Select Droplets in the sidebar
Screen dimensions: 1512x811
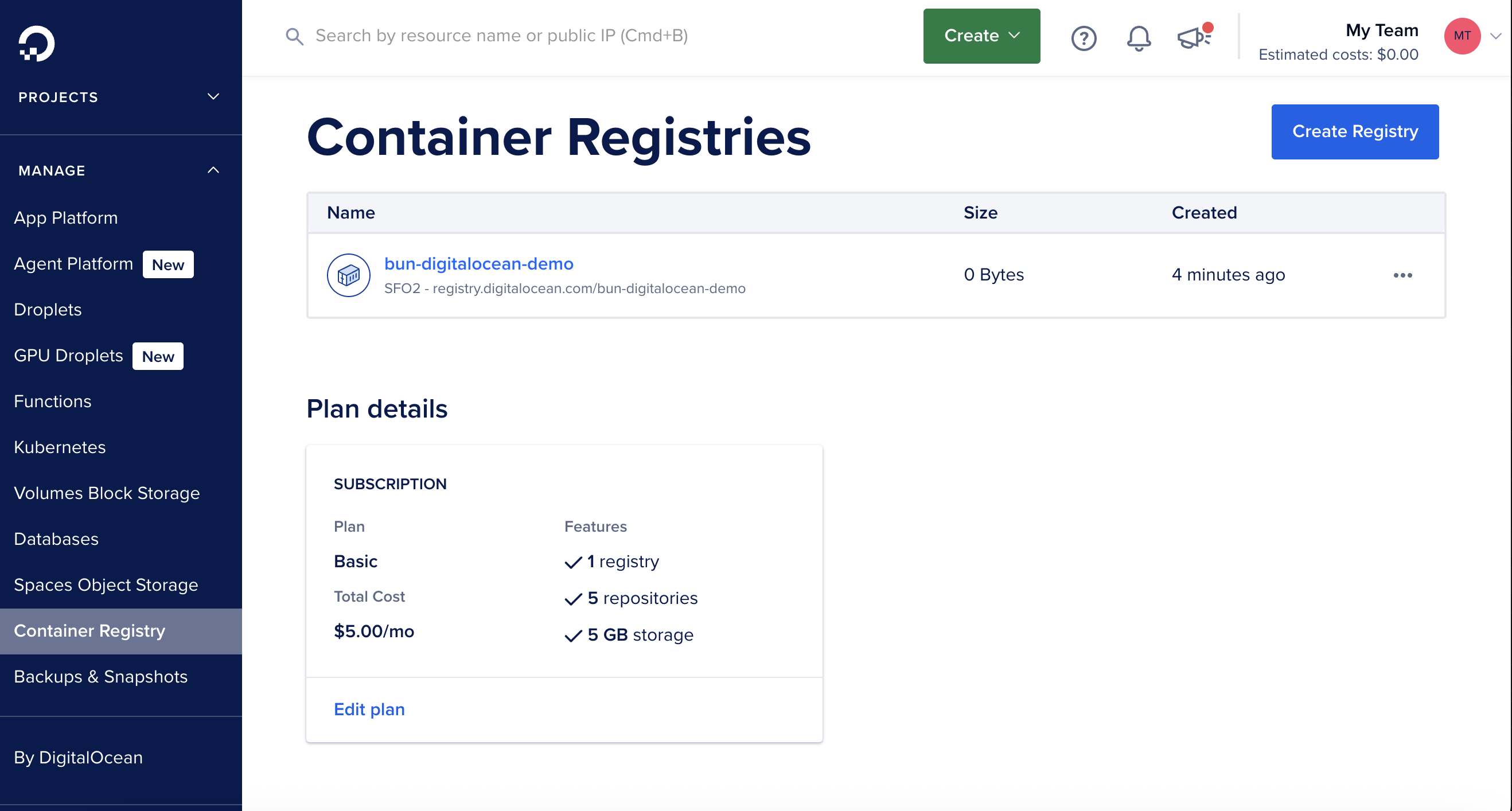point(48,309)
